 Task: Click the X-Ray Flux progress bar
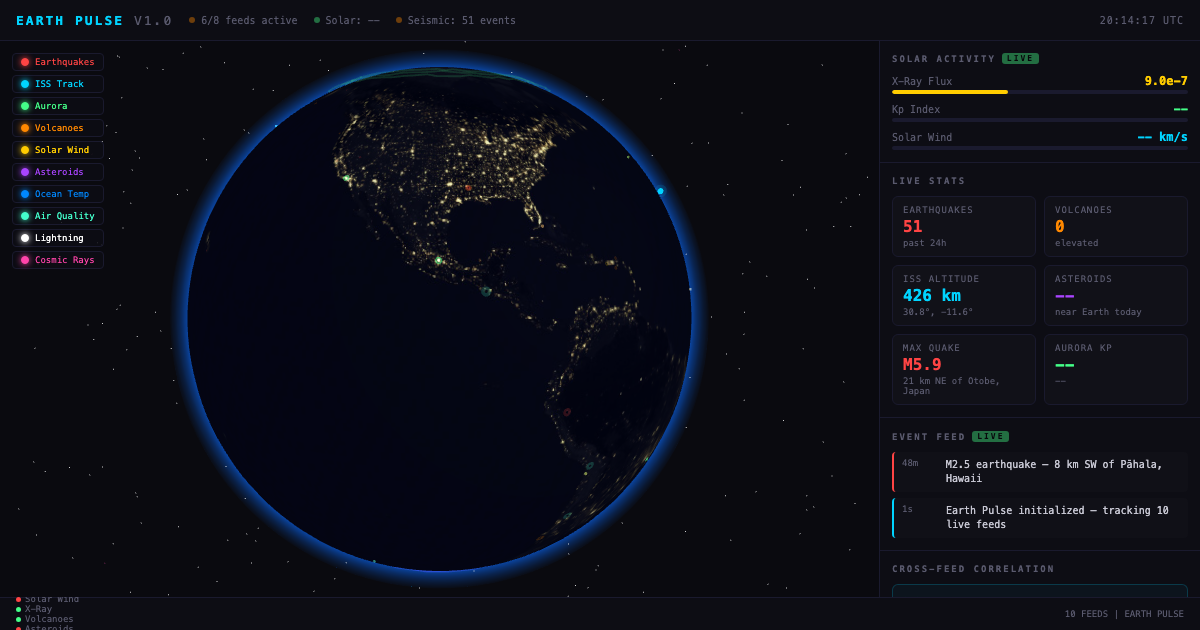point(1040,92)
